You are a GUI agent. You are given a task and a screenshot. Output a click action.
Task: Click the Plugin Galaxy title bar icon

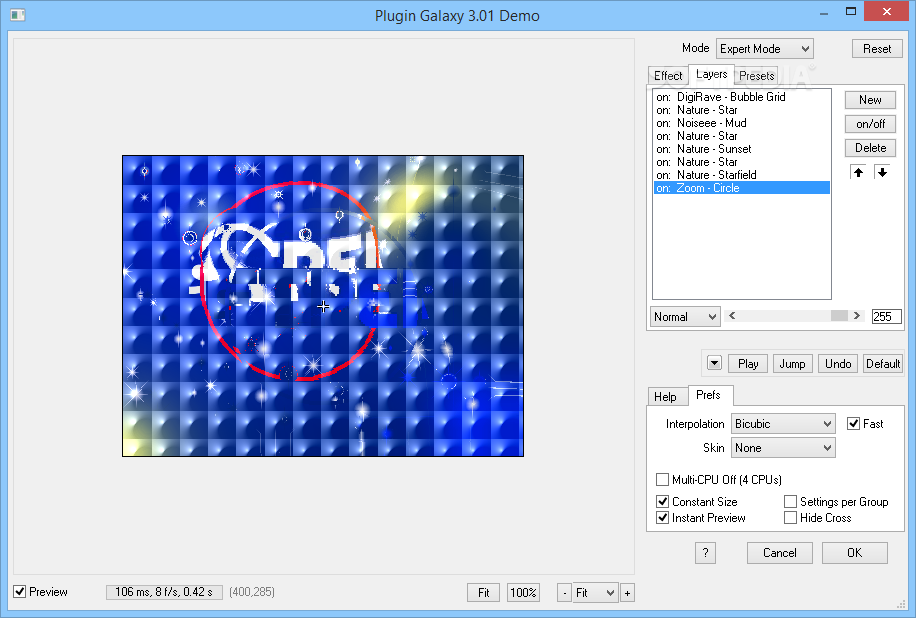point(18,15)
